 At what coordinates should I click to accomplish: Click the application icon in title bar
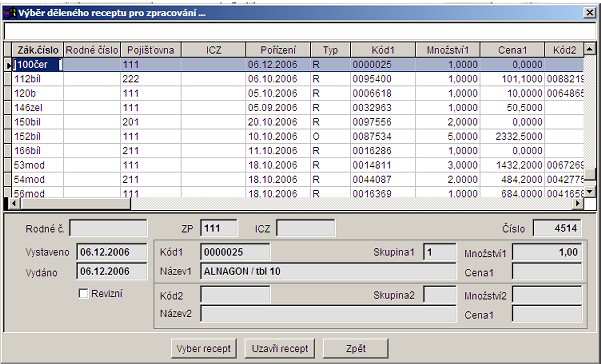[x=10, y=13]
